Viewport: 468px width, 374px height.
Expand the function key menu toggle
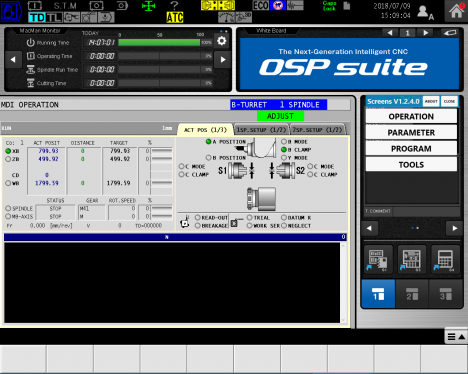(456, 337)
